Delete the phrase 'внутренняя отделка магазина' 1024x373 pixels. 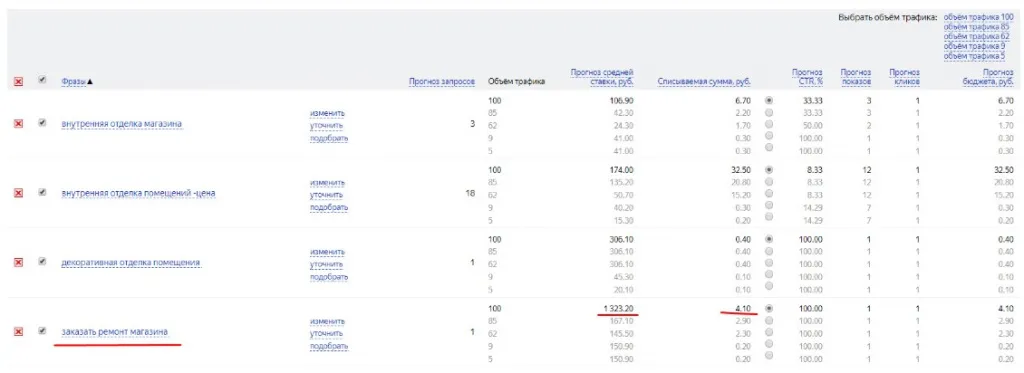(18, 123)
